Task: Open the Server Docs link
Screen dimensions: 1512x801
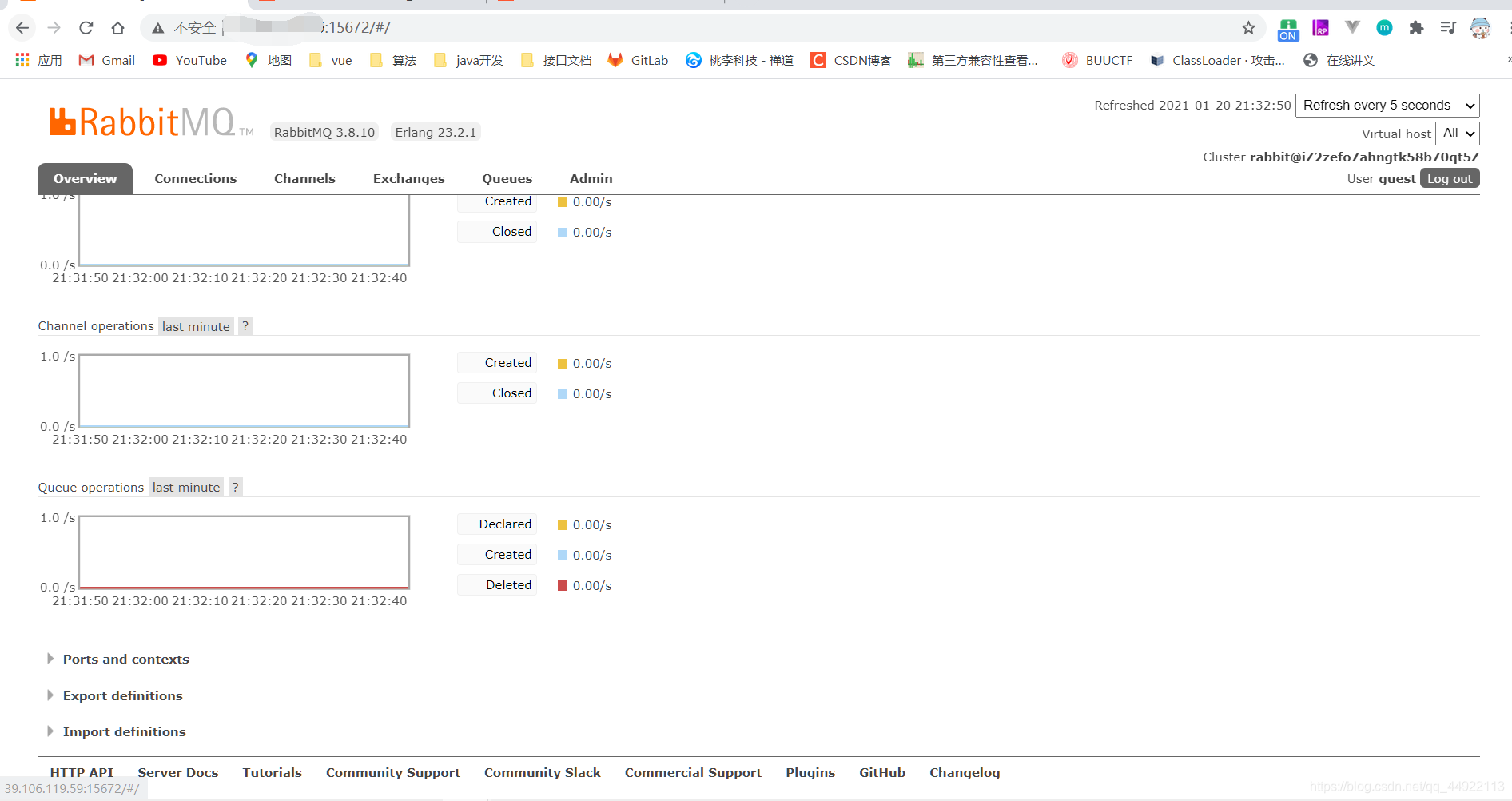Action: (178, 772)
